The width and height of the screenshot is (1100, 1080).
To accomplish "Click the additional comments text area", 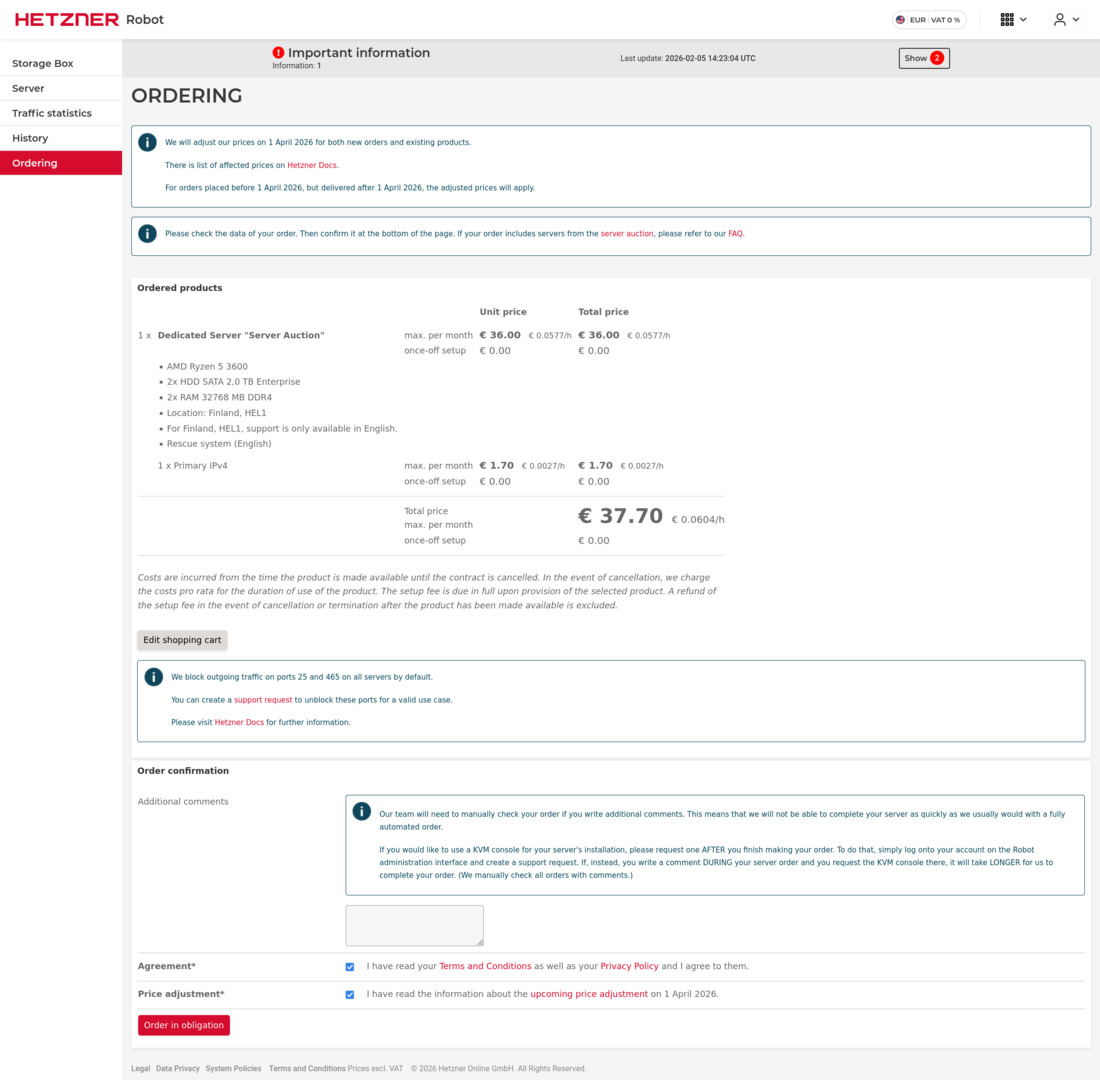I will click(414, 925).
